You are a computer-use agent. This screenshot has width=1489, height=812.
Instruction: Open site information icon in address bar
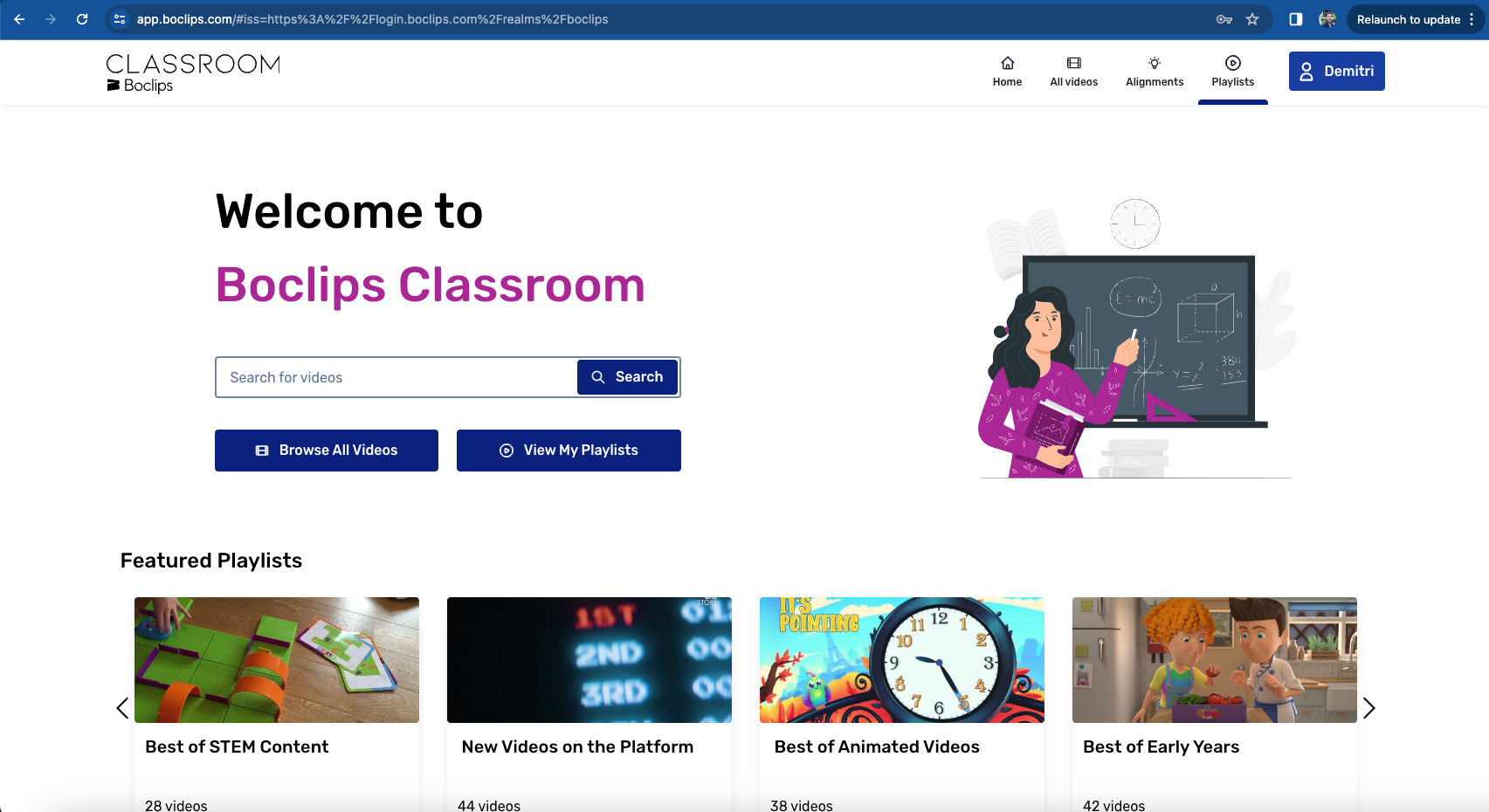pos(120,19)
